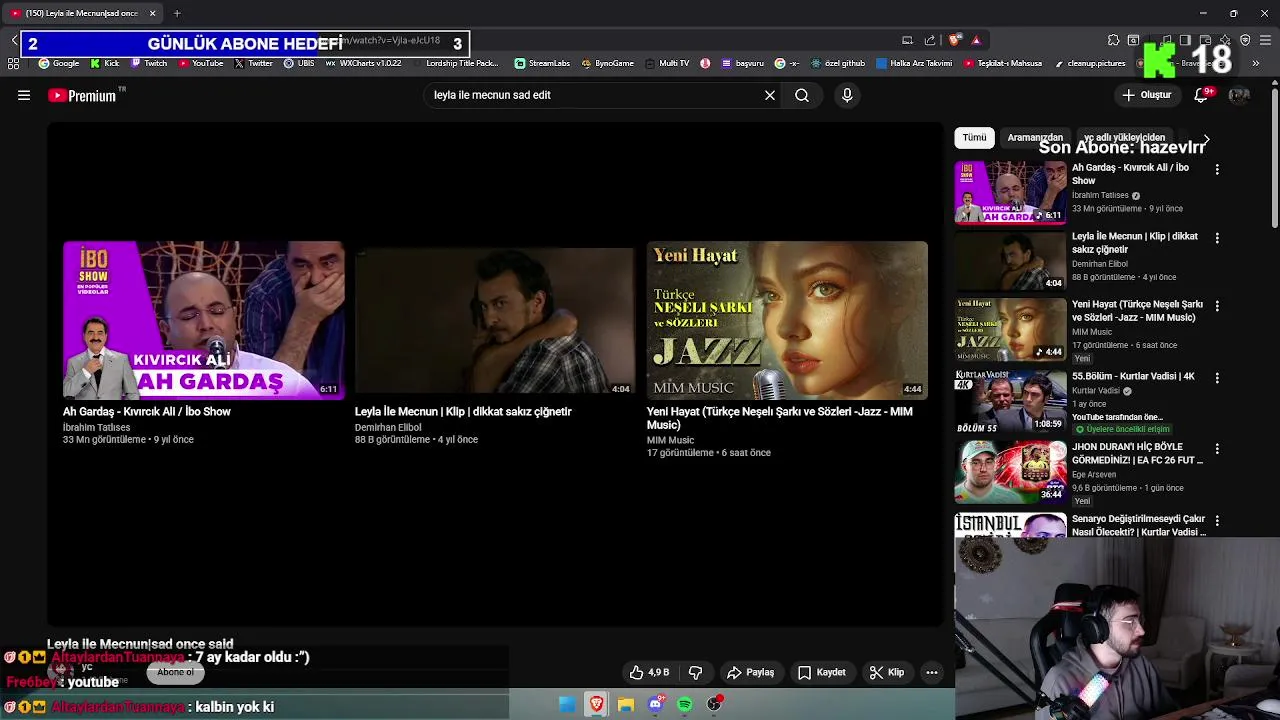Open Twitter bookmark in bookmarks bar

click(254, 63)
